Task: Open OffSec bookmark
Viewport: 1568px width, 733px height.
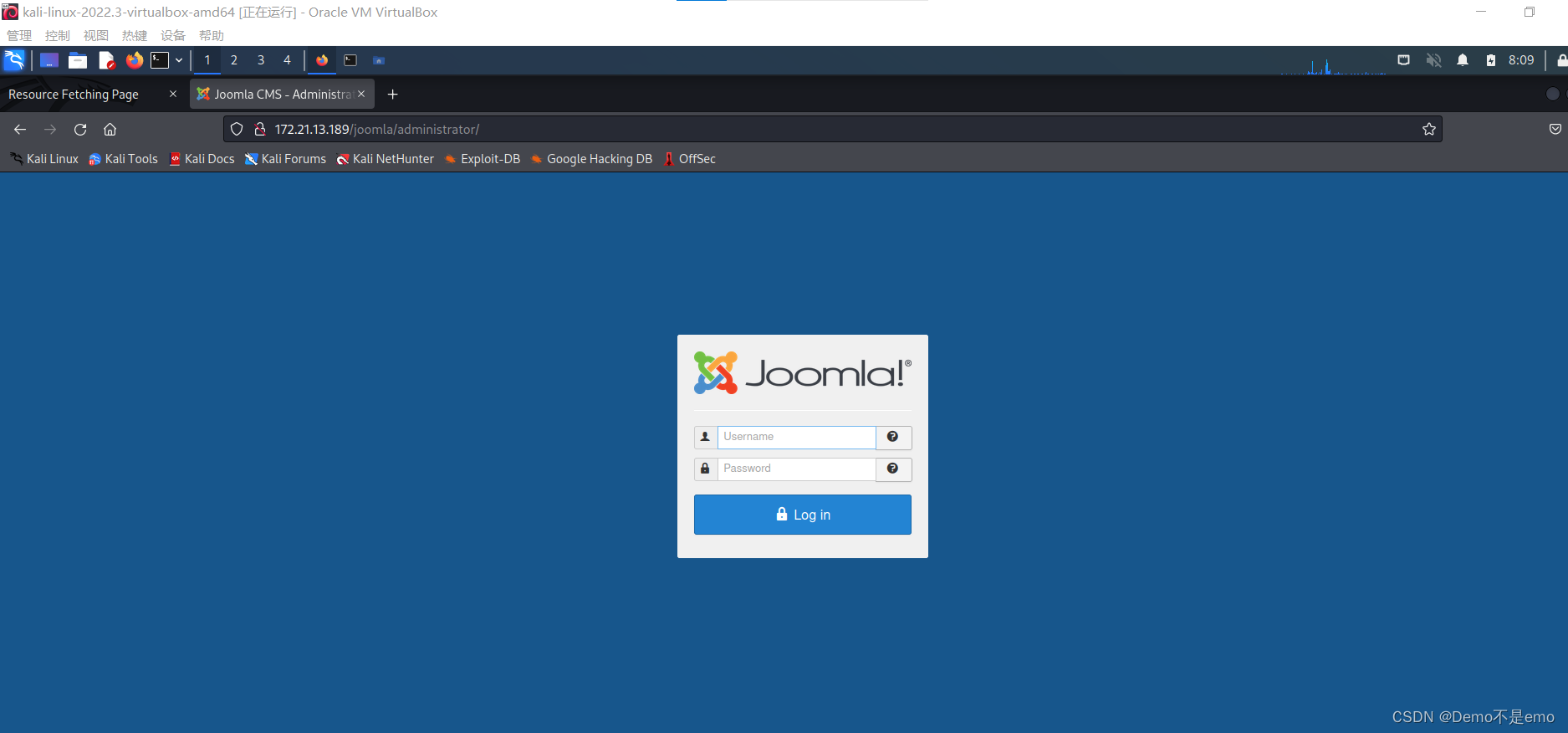Action: 690,159
